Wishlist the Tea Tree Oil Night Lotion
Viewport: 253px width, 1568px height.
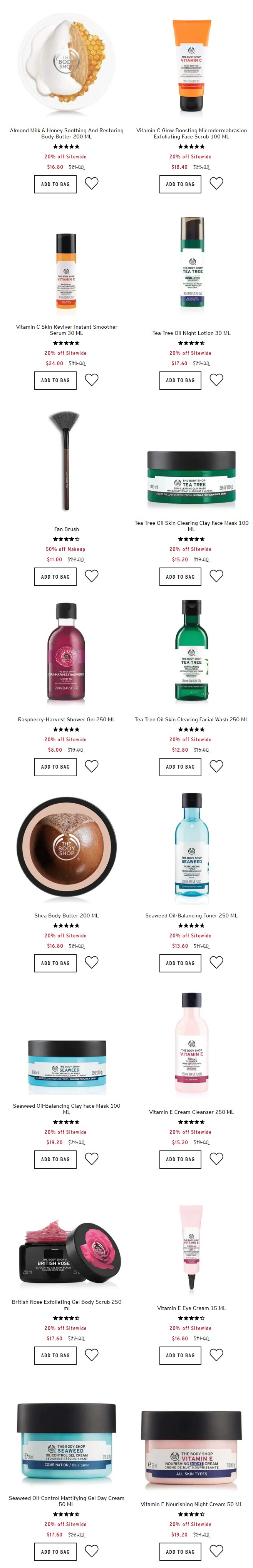[216, 380]
